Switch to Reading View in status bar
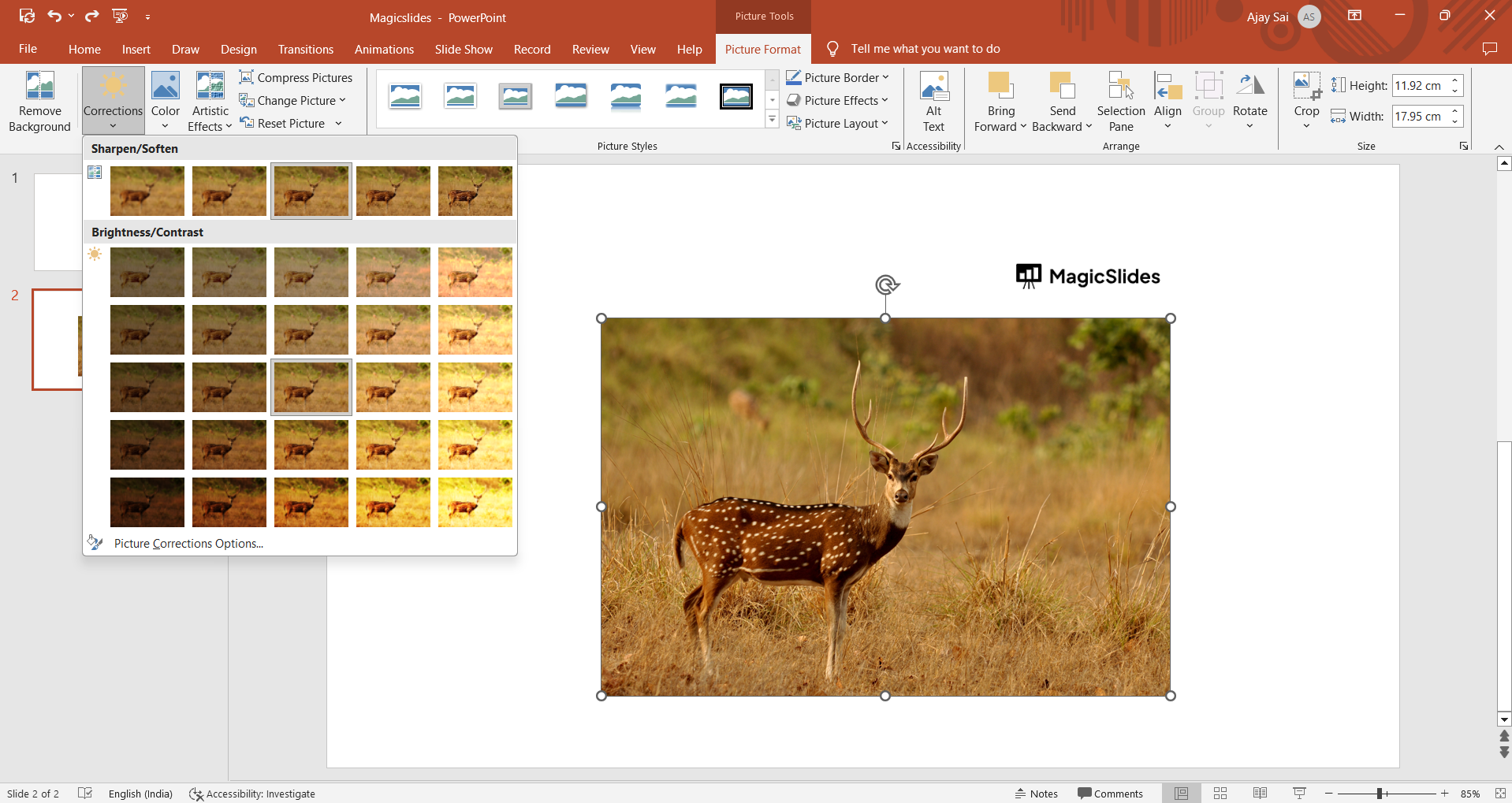Viewport: 1512px width, 803px height. (1260, 794)
